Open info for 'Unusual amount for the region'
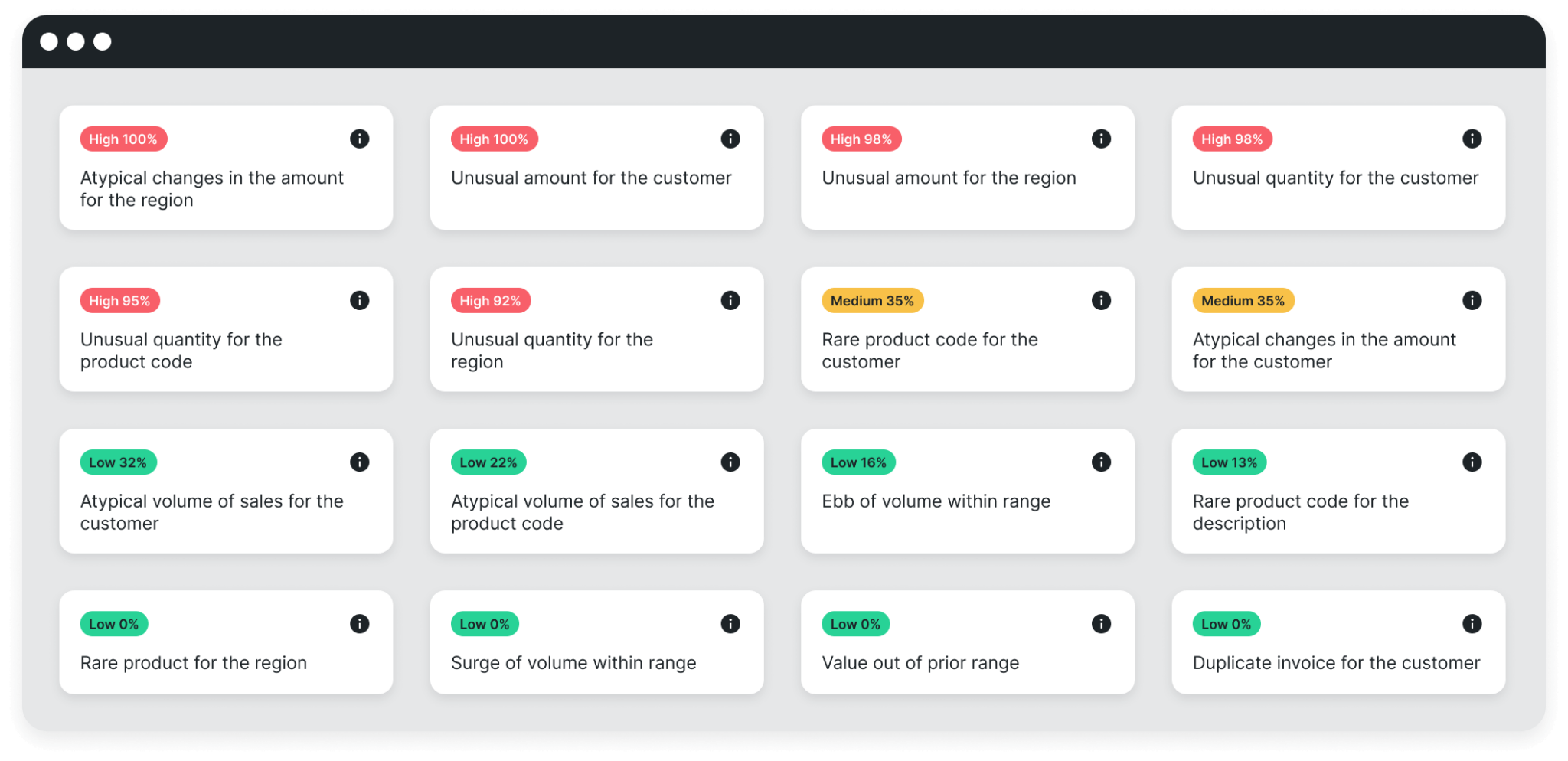This screenshot has height=761, width=1568. click(x=1101, y=139)
